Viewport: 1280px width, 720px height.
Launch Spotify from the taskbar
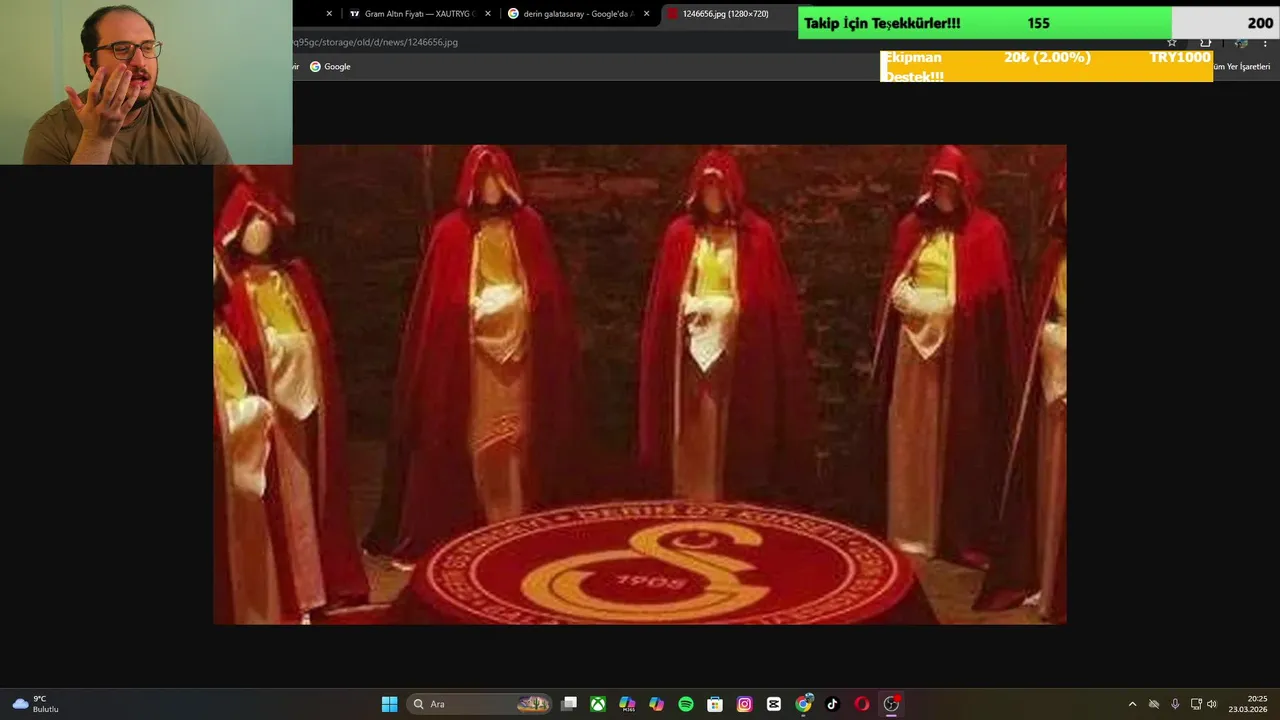click(686, 704)
